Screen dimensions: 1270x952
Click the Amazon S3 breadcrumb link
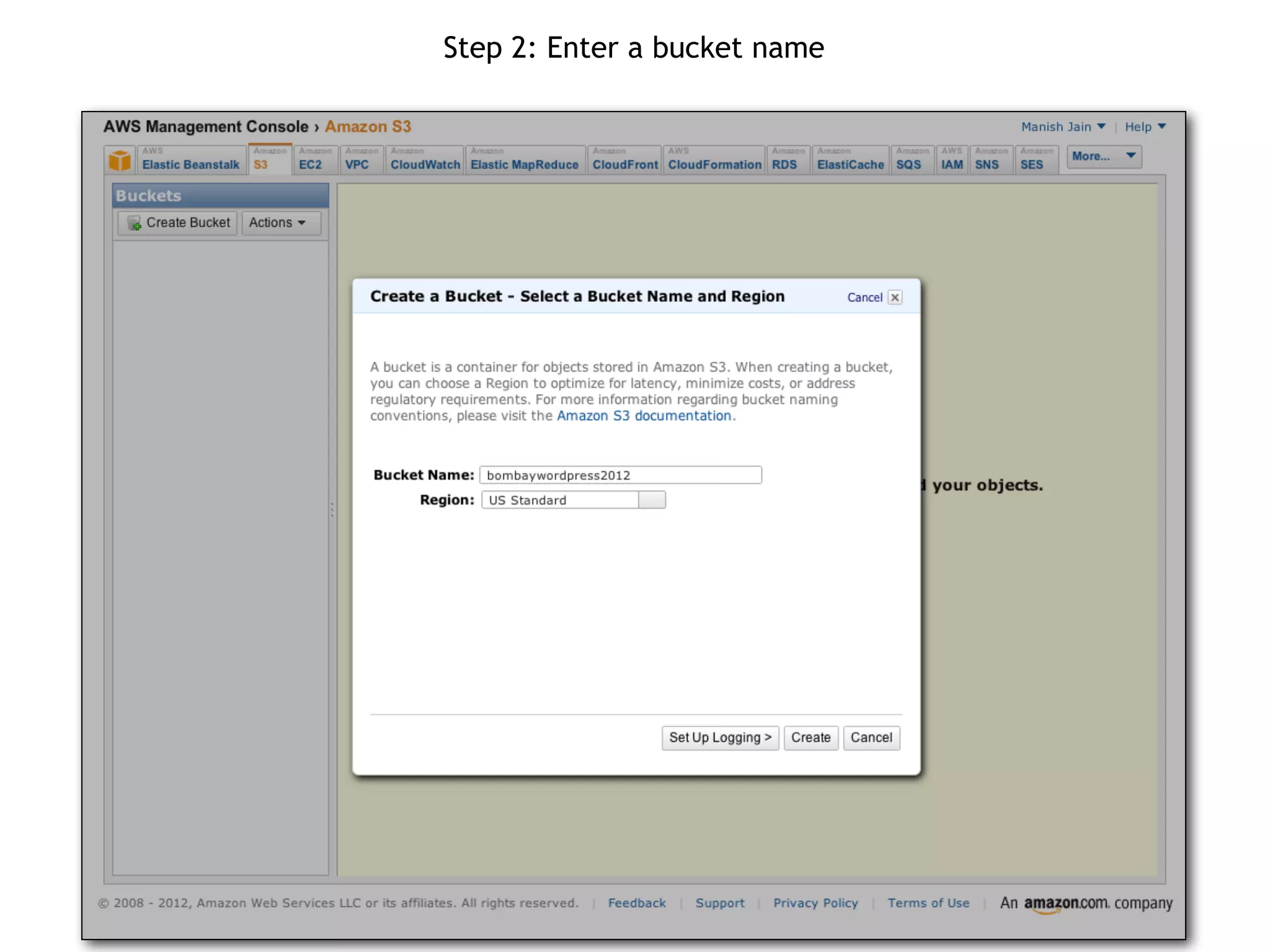(x=368, y=127)
